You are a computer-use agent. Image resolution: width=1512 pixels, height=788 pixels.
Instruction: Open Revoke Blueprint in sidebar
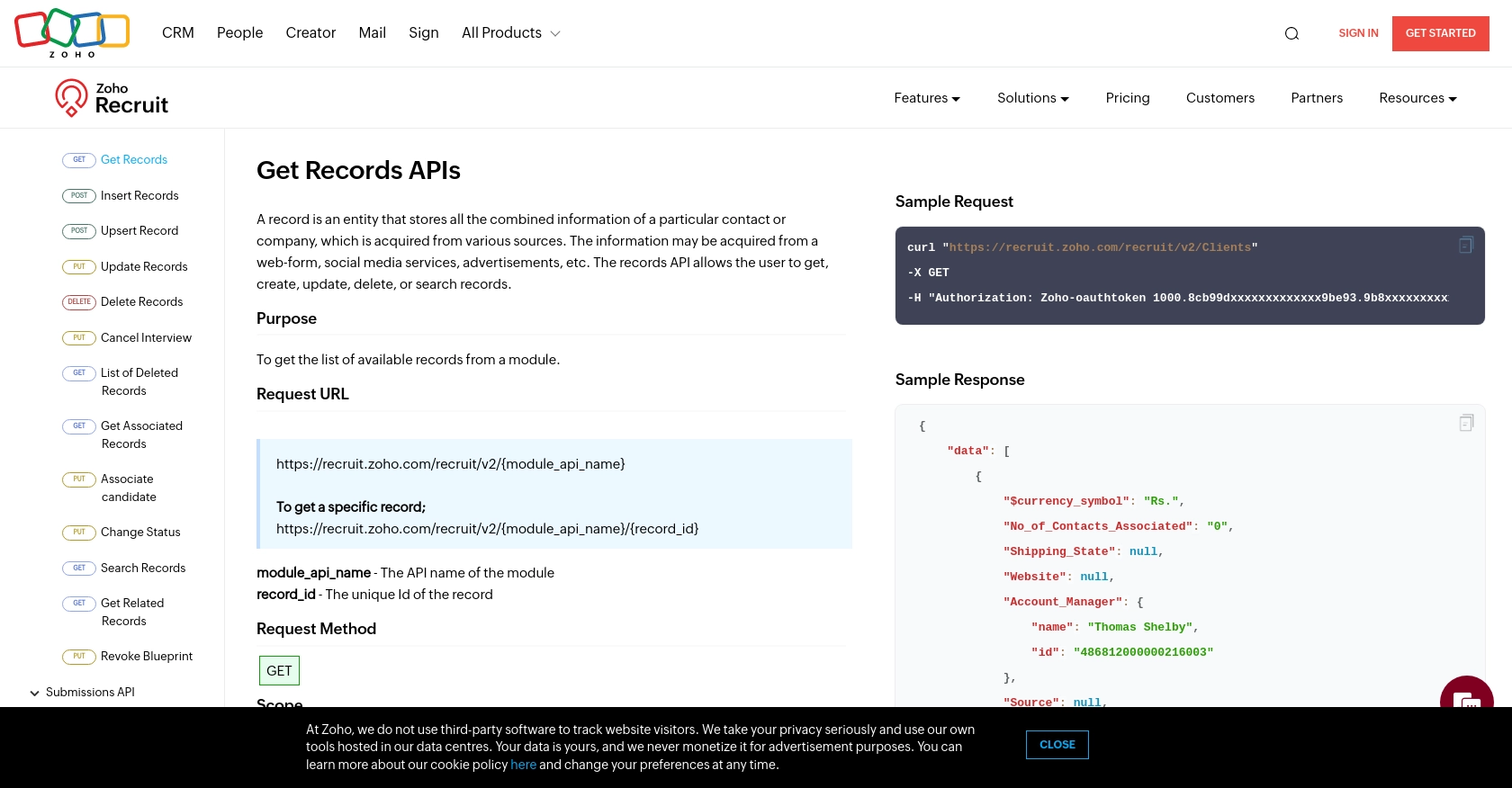point(147,657)
